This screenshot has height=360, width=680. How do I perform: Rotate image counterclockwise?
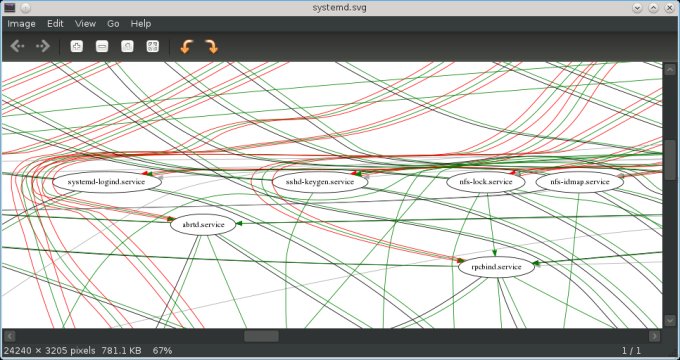tap(186, 46)
